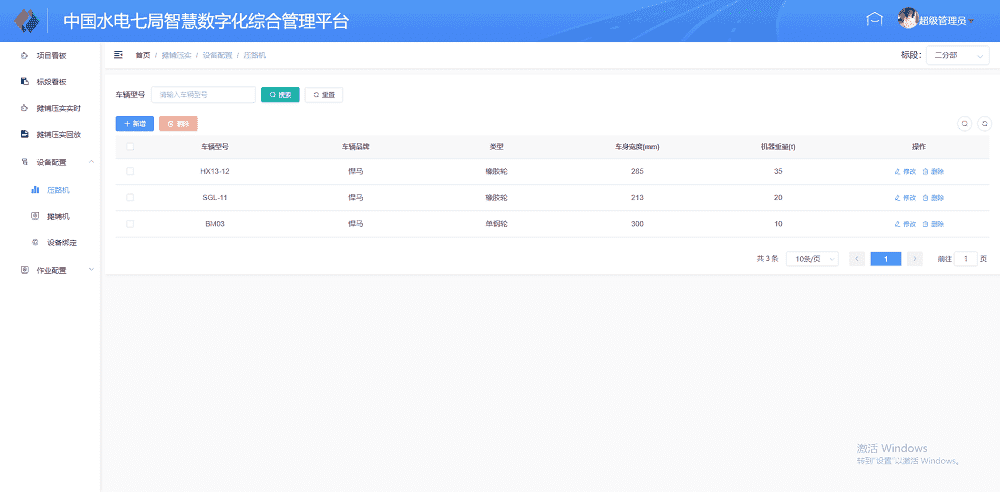
Task: Open 项目看板 in the sidebar
Action: (x=50, y=56)
